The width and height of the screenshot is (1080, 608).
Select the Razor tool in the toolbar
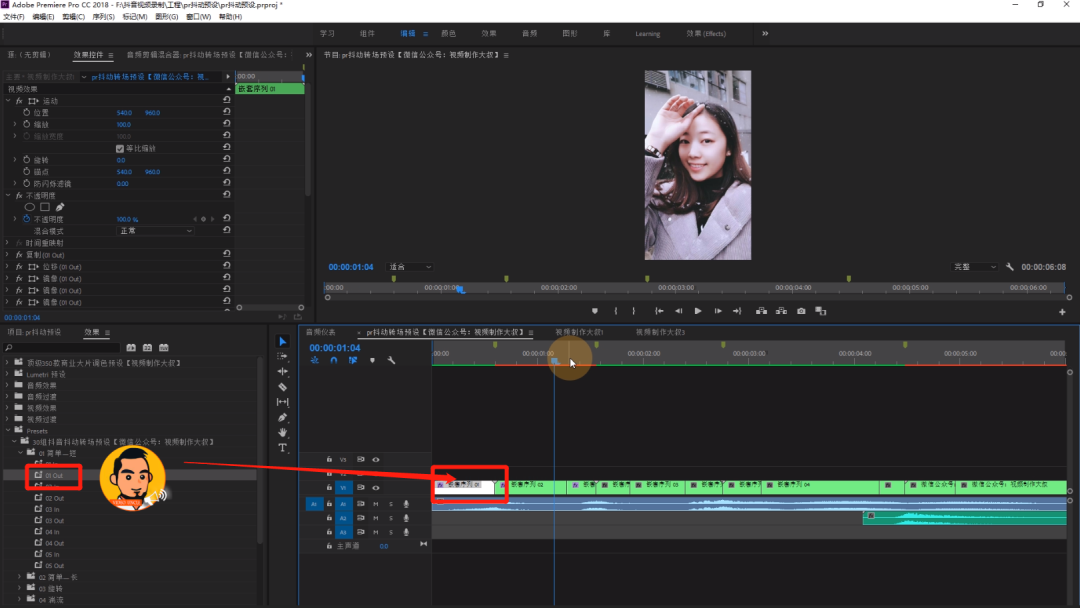click(x=282, y=387)
